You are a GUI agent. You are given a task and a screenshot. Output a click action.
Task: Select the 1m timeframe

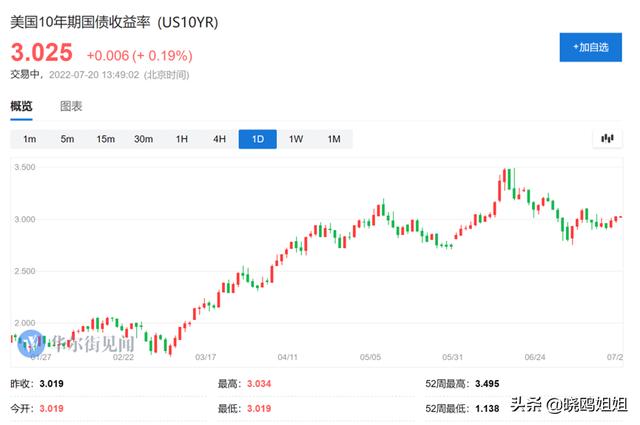(30, 139)
